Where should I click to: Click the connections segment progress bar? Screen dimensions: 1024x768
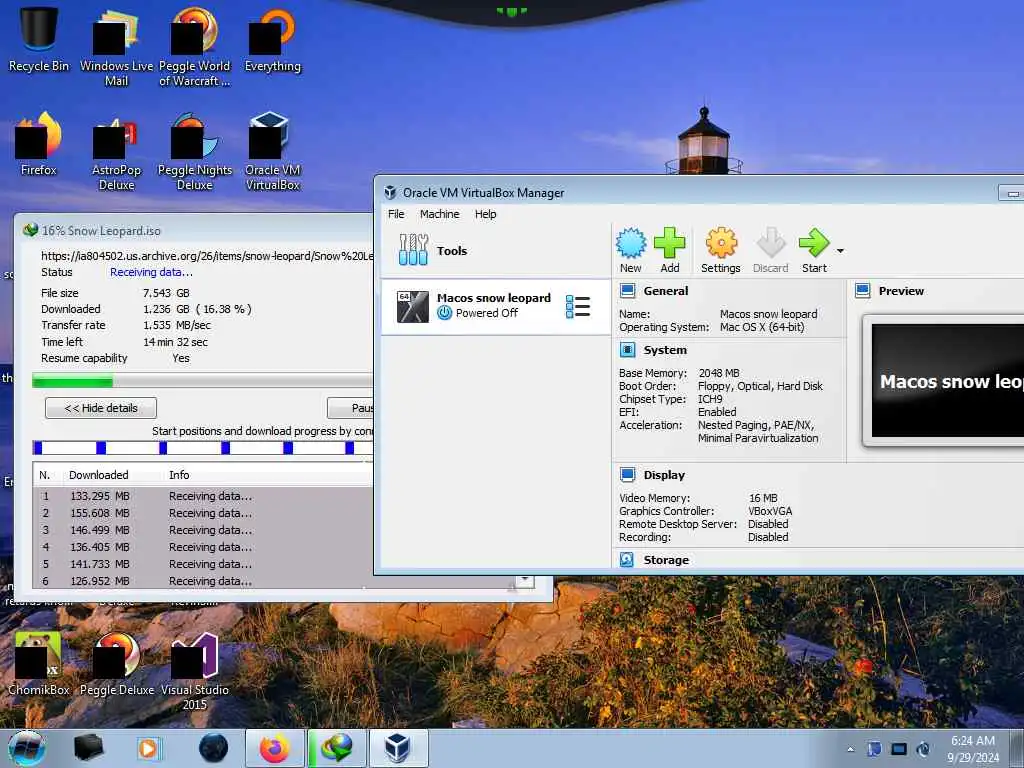pos(202,448)
